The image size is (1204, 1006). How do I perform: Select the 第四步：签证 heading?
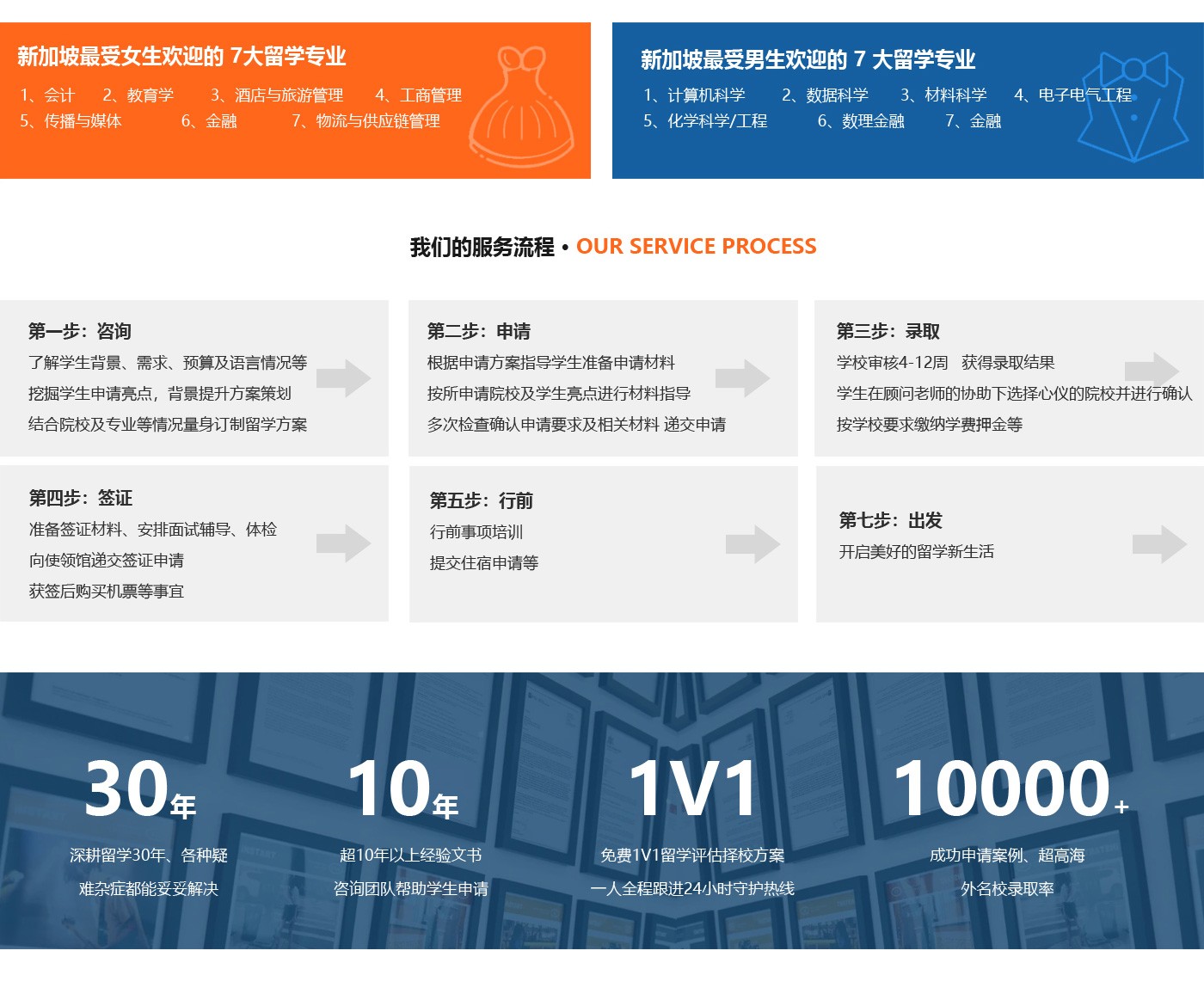[x=81, y=499]
